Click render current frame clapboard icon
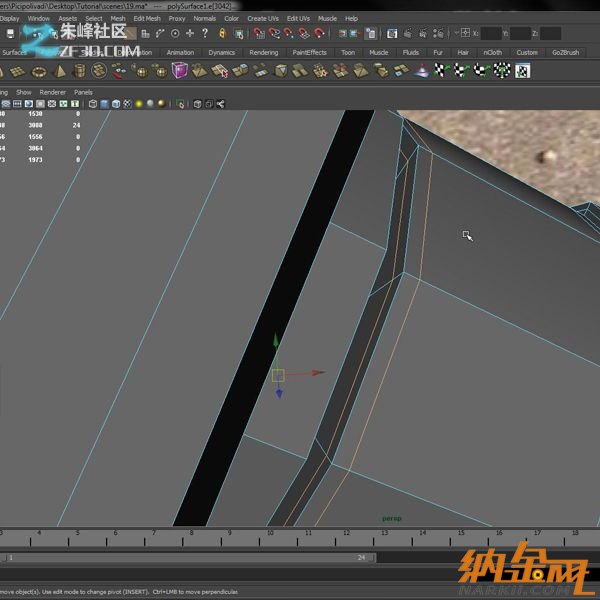Image resolution: width=600 pixels, height=600 pixels. (x=408, y=34)
